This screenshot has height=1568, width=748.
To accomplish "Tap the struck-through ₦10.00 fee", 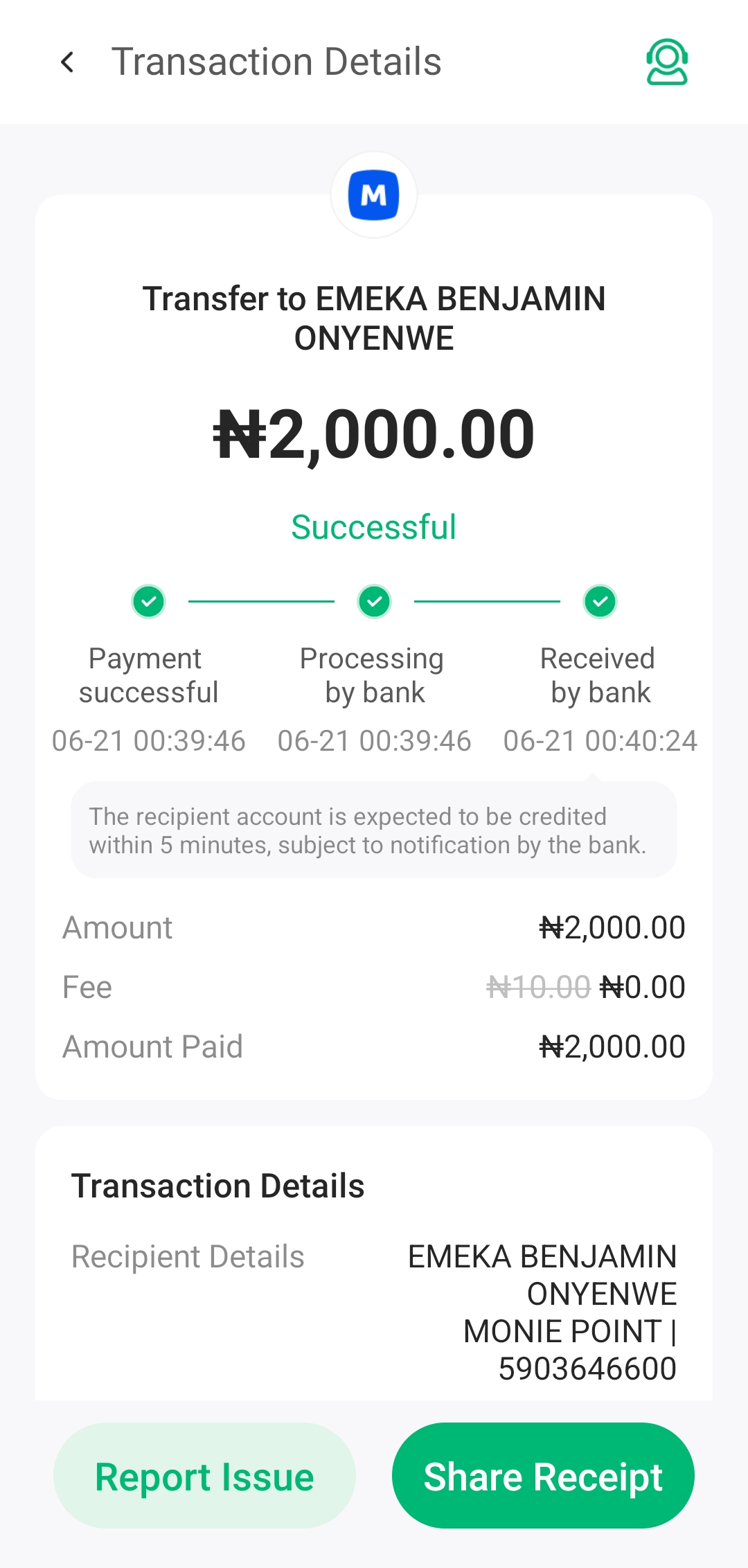I will [538, 988].
